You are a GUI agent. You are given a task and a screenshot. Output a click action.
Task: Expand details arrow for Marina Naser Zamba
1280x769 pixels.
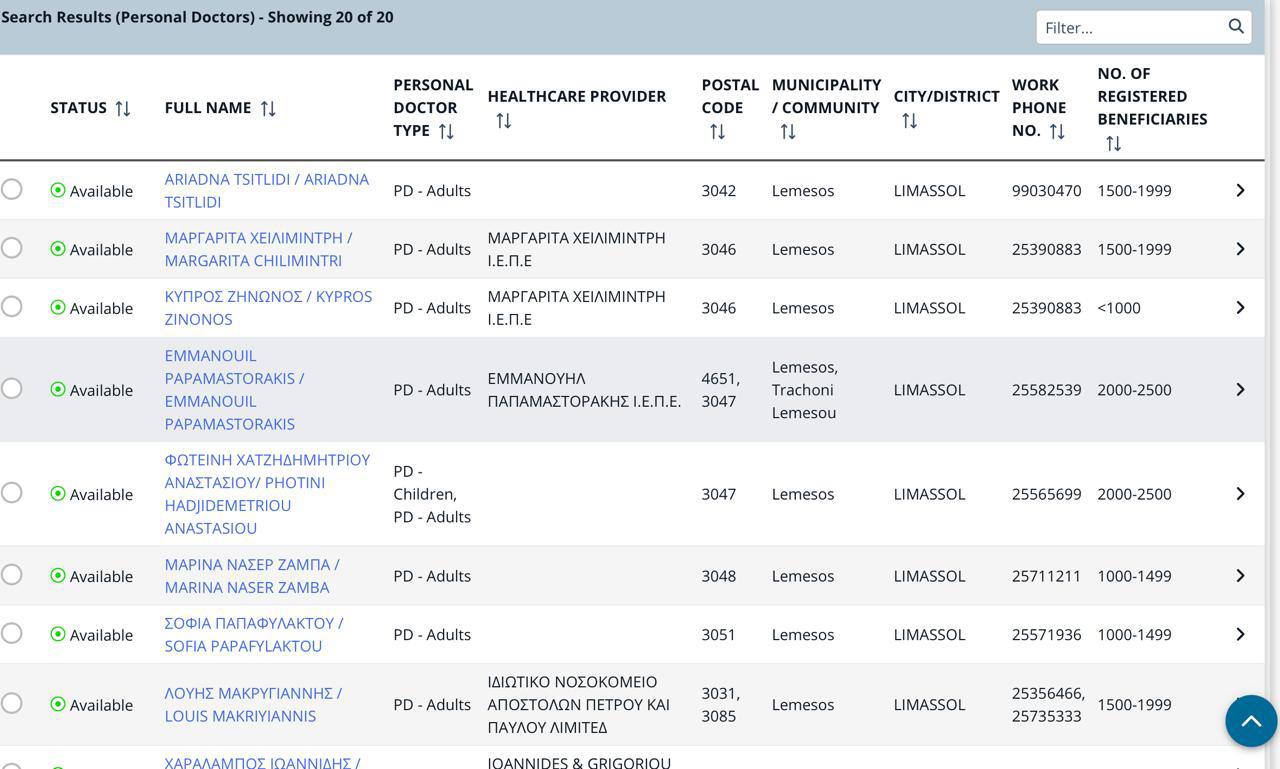point(1240,576)
